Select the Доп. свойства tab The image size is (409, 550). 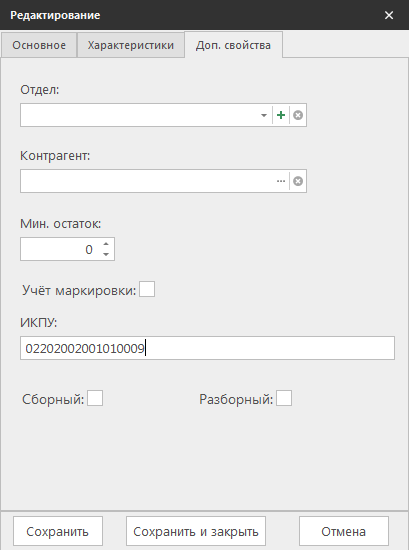coord(233,45)
